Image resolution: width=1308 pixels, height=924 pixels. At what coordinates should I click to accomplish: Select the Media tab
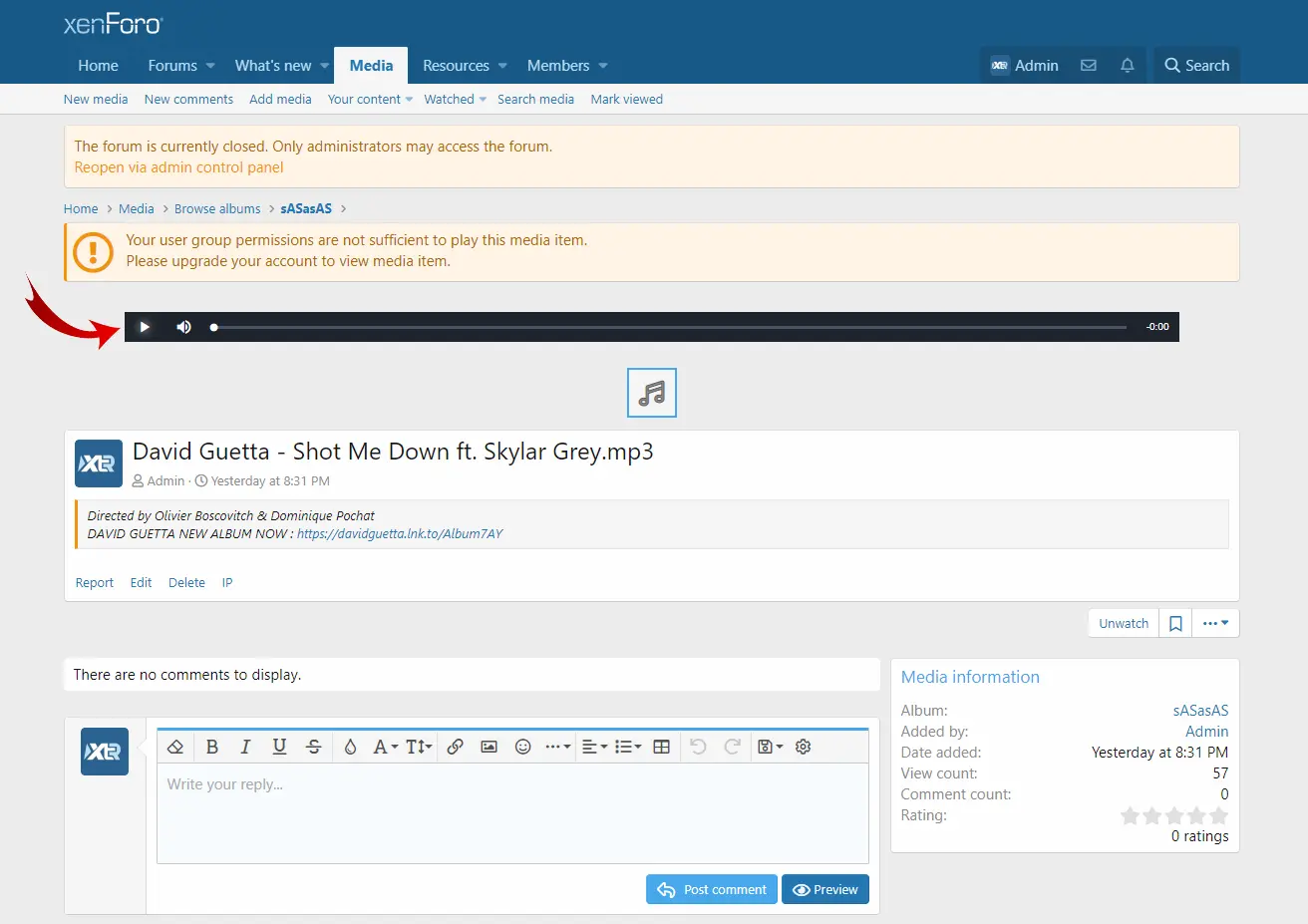tap(371, 66)
